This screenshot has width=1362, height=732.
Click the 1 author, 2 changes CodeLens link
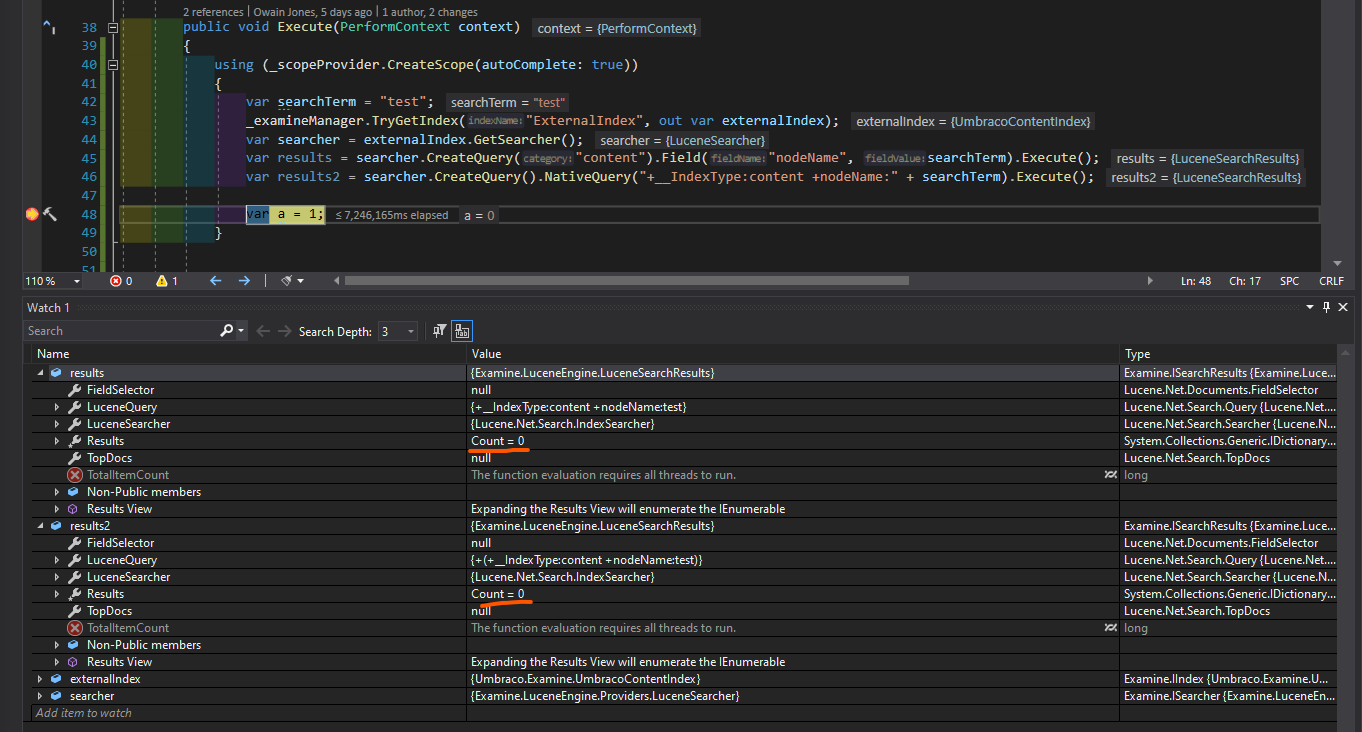coord(430,12)
